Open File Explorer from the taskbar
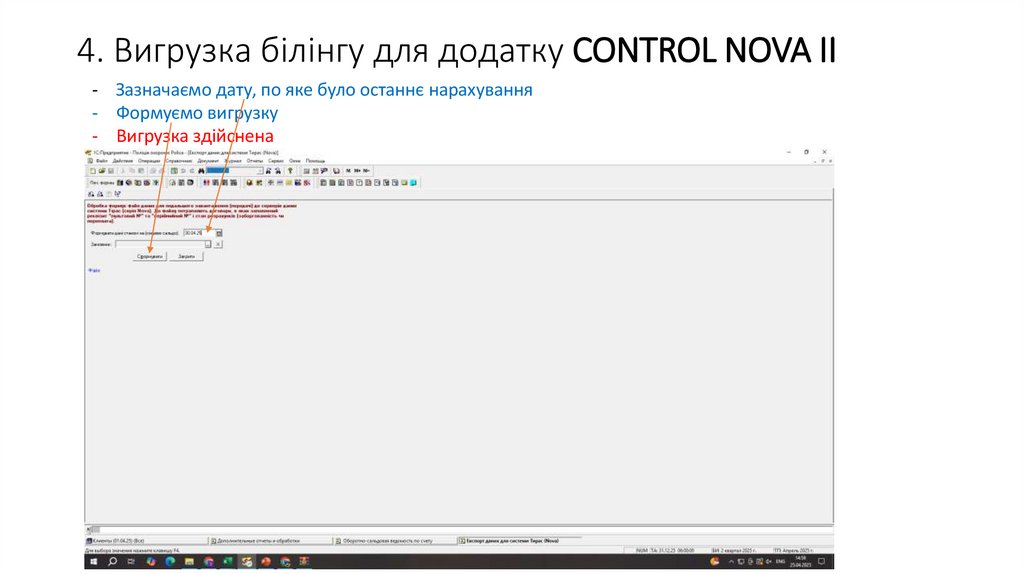 click(189, 561)
